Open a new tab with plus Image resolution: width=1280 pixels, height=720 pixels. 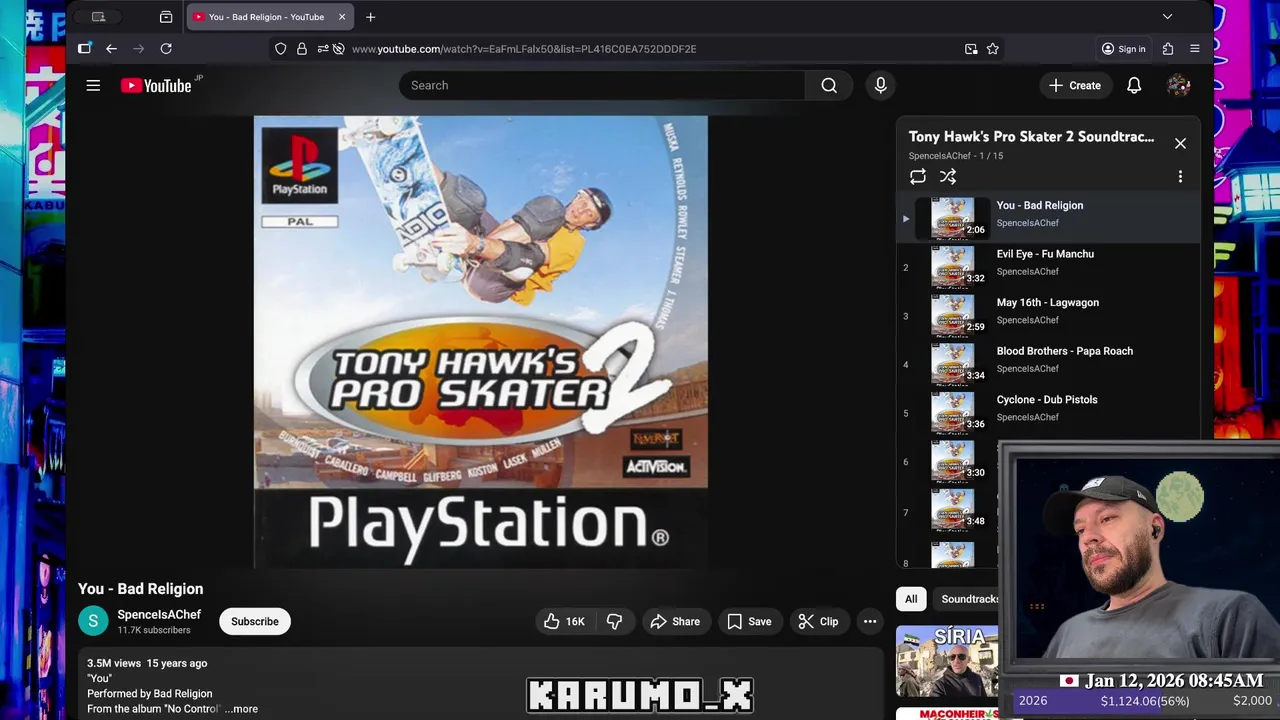(371, 17)
